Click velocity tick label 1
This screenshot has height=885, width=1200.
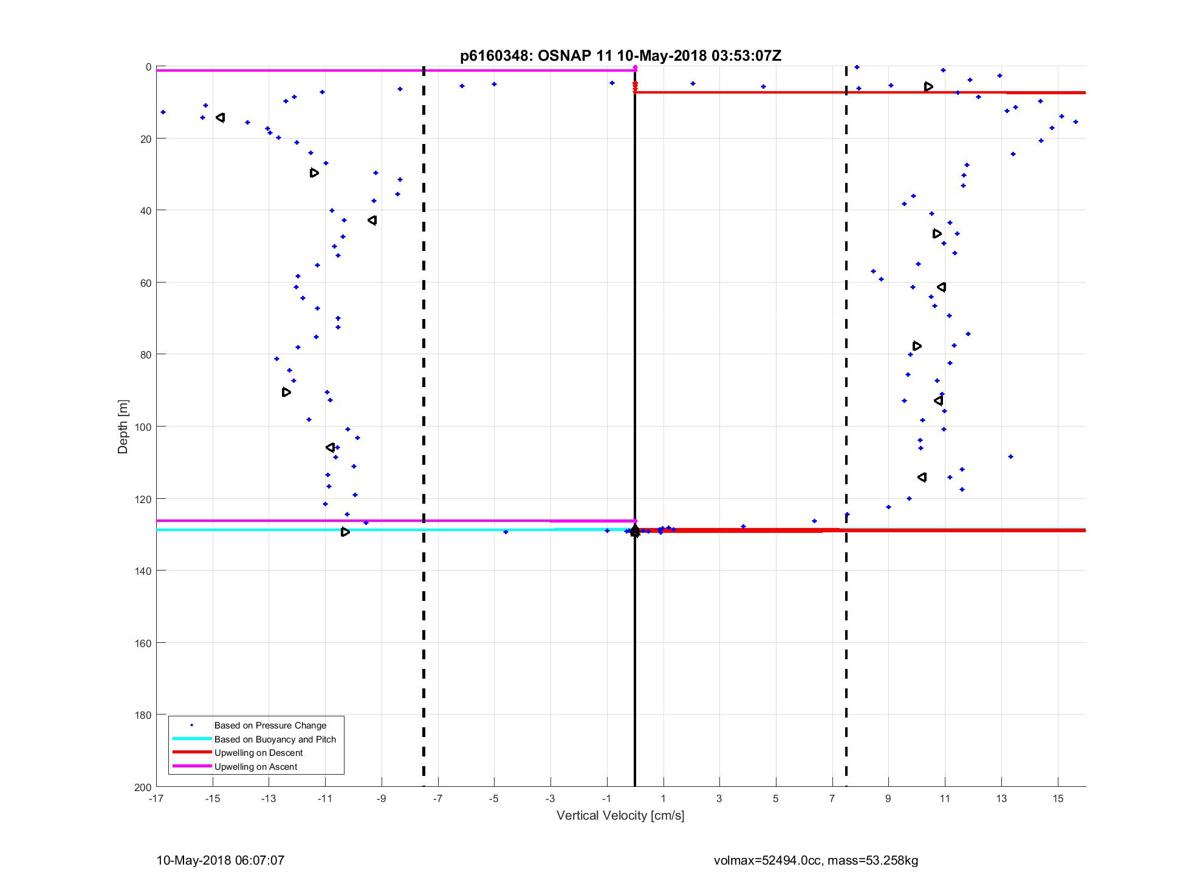click(663, 800)
